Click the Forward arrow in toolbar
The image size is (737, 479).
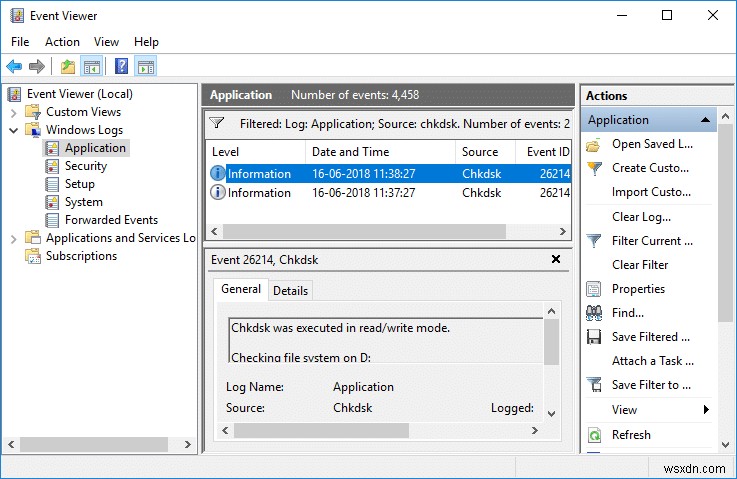[37, 67]
